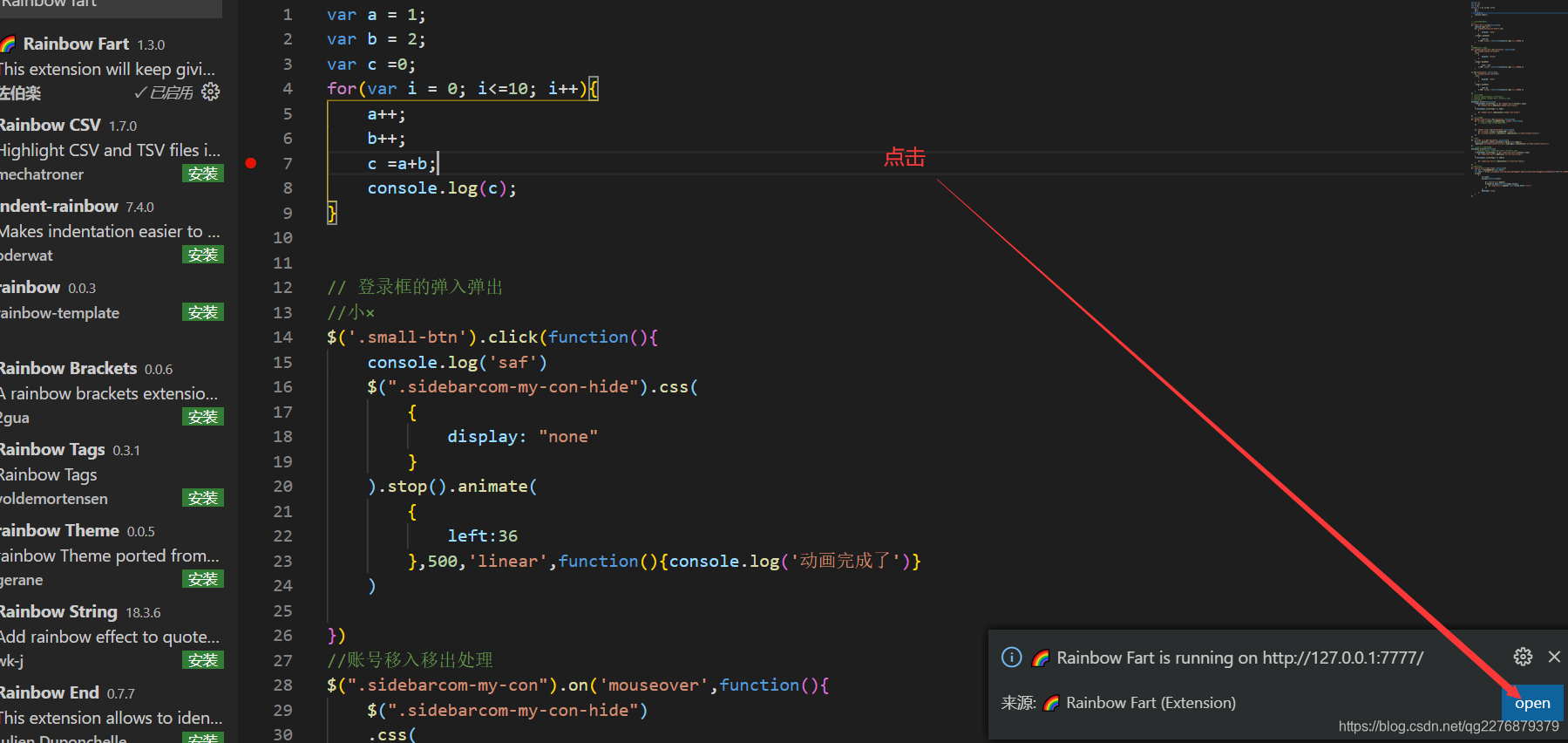Install the Rainbow String extension
The image size is (1568, 743).
point(203,660)
